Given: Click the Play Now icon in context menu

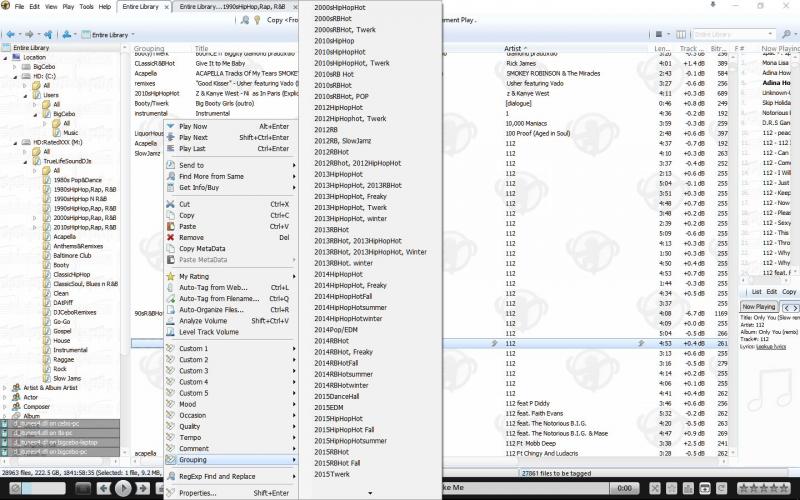Looking at the screenshot, I should [170, 127].
